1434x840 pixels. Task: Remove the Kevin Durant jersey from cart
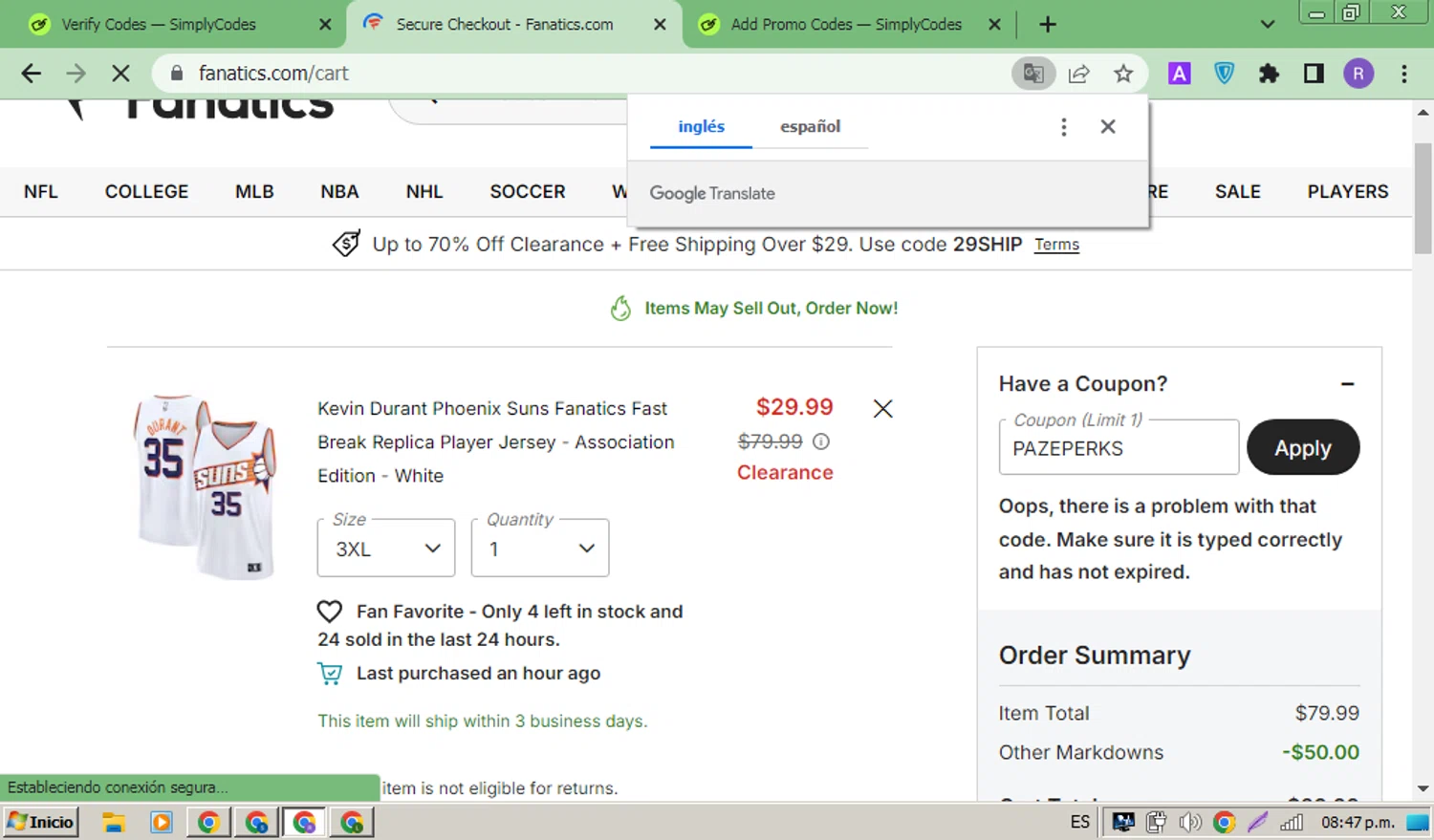point(882,409)
